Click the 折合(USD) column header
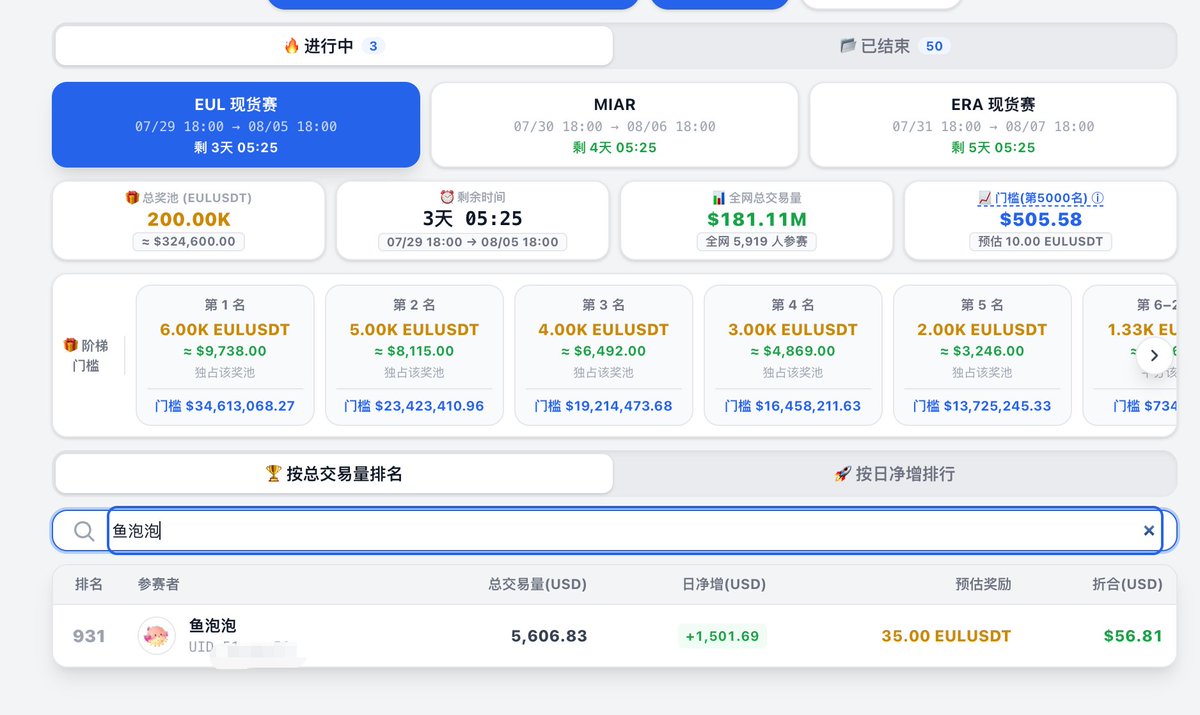Screen dimensions: 1200x715 click(1127, 584)
